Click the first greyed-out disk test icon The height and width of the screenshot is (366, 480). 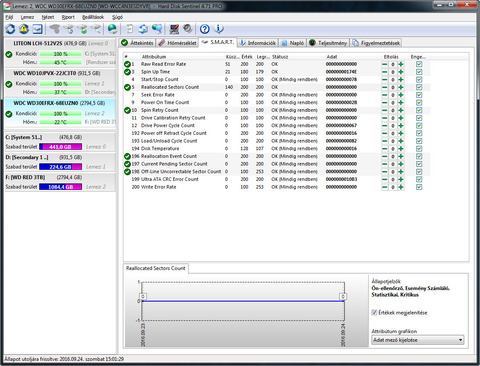coord(55,29)
